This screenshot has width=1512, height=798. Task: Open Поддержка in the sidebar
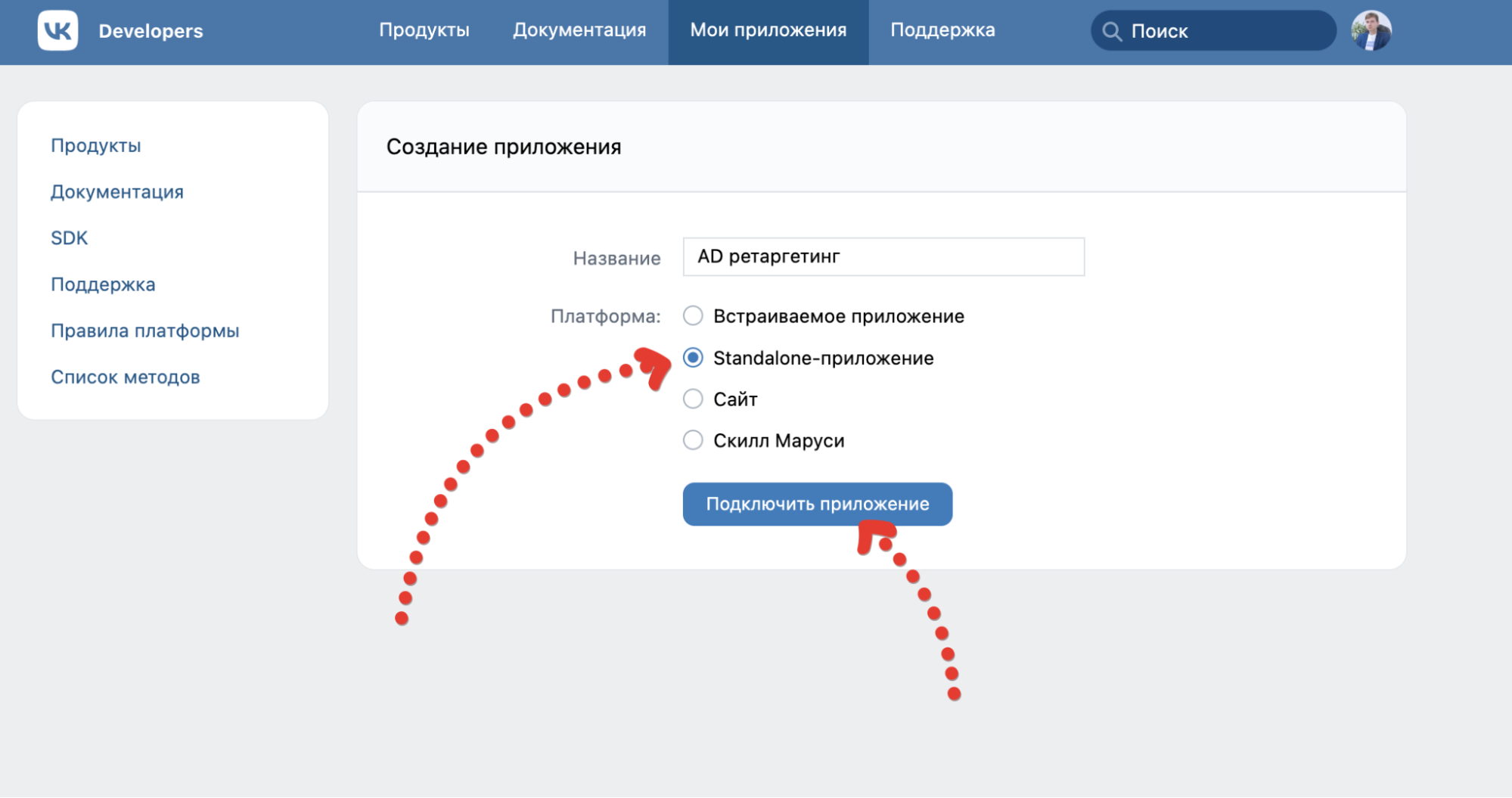[103, 284]
